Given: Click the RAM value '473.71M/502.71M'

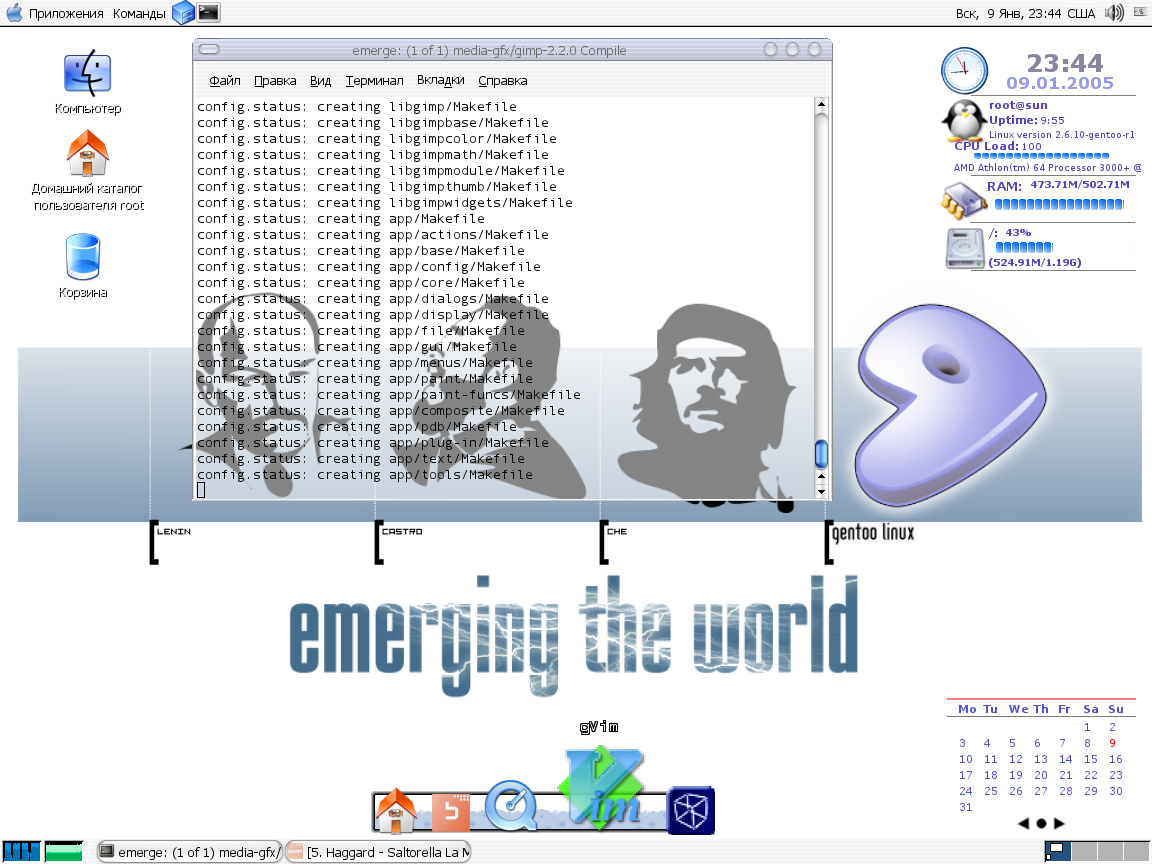Looking at the screenshot, I should 1080,184.
